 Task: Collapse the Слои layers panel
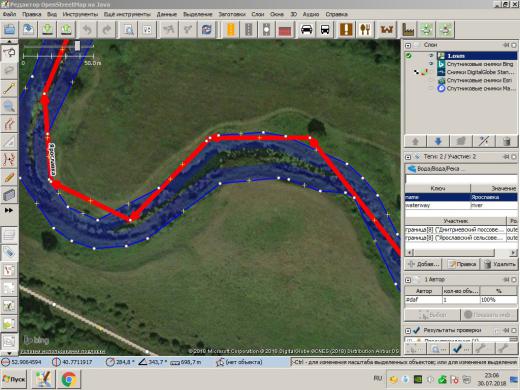coord(408,45)
